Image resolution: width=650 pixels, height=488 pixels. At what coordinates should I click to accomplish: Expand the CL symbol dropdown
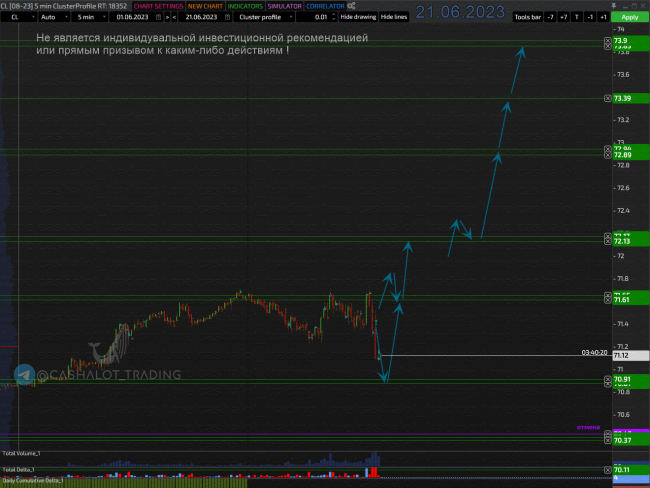(x=18, y=17)
